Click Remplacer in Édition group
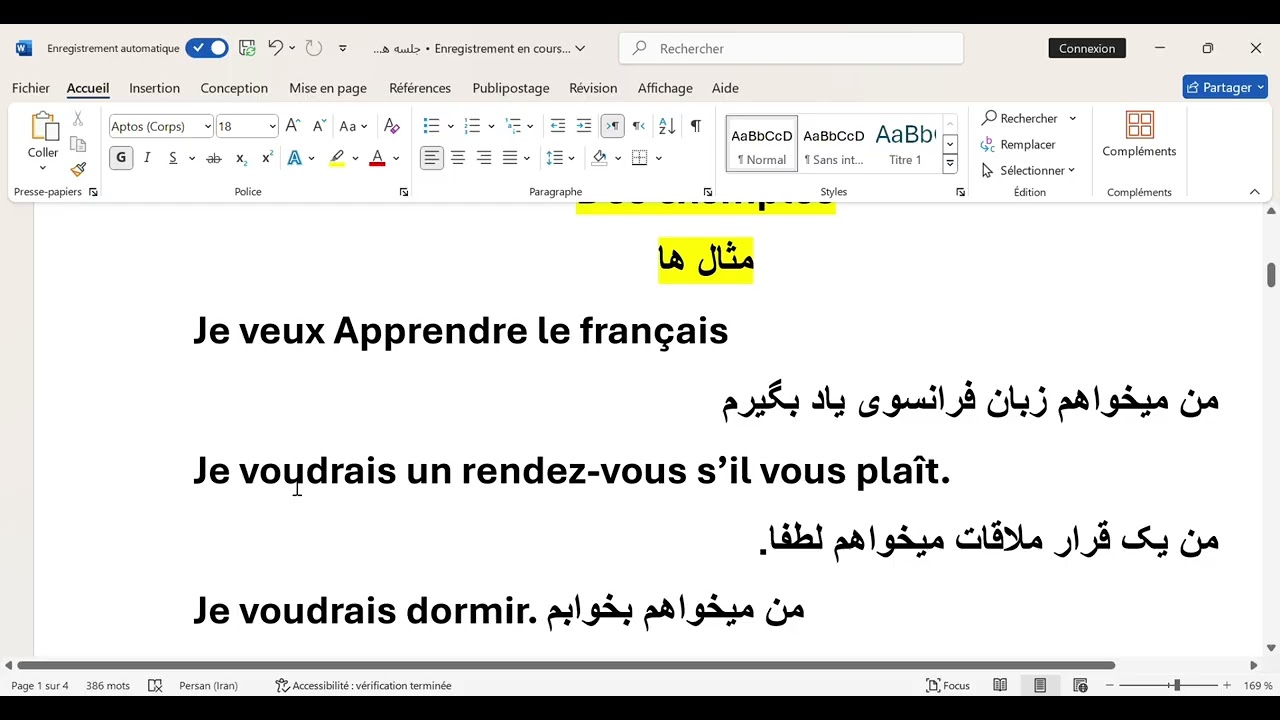Screen dimensions: 1280x720 (1018, 145)
